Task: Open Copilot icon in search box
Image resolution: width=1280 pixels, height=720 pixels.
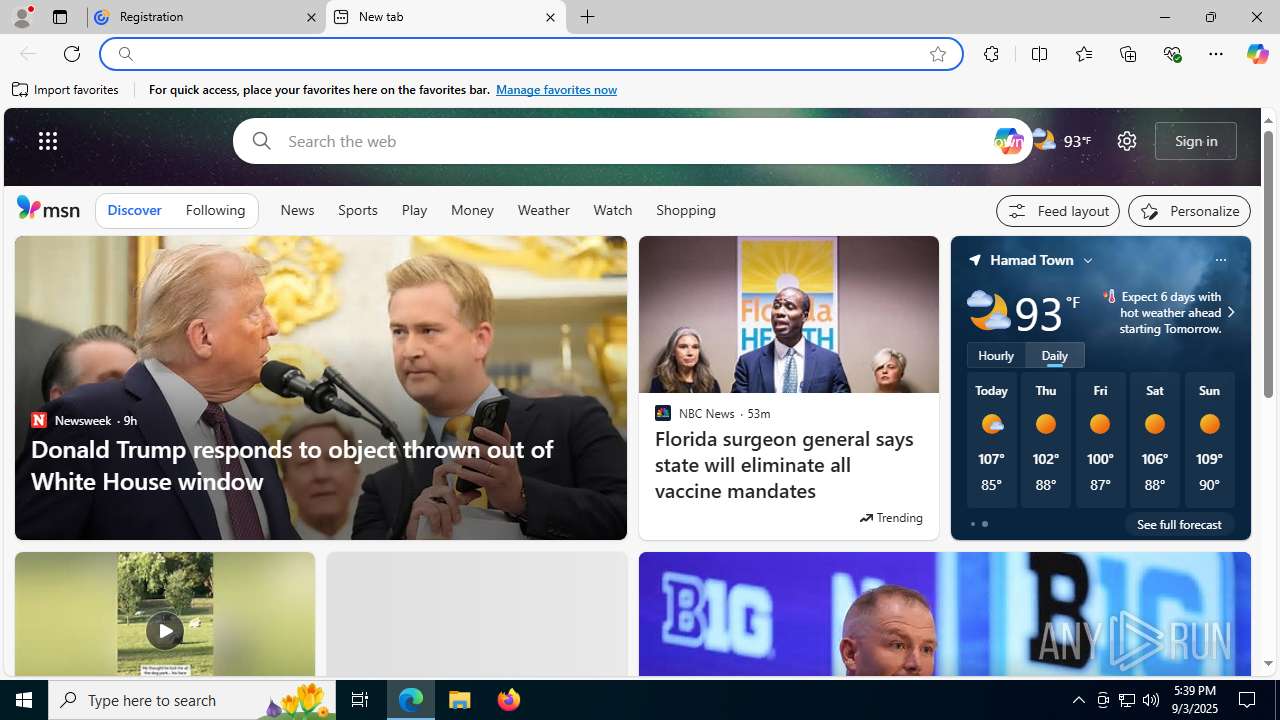Action: (1009, 141)
